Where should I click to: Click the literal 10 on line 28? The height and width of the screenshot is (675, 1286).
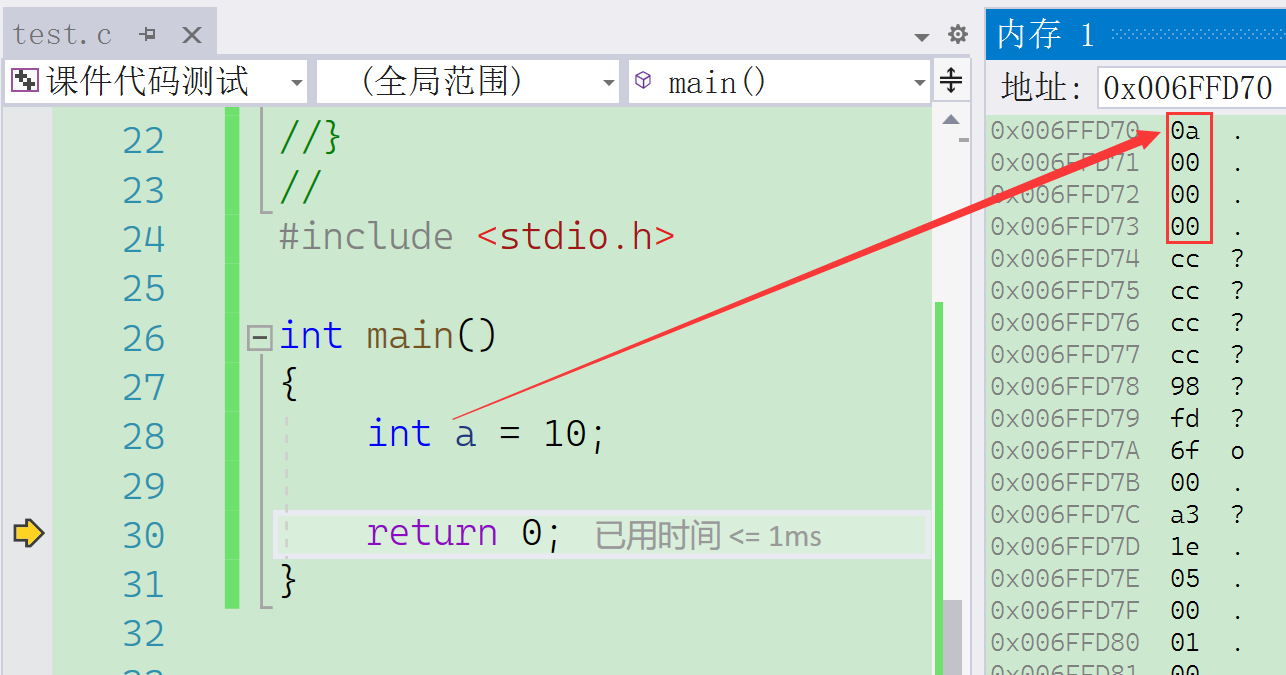click(x=565, y=434)
